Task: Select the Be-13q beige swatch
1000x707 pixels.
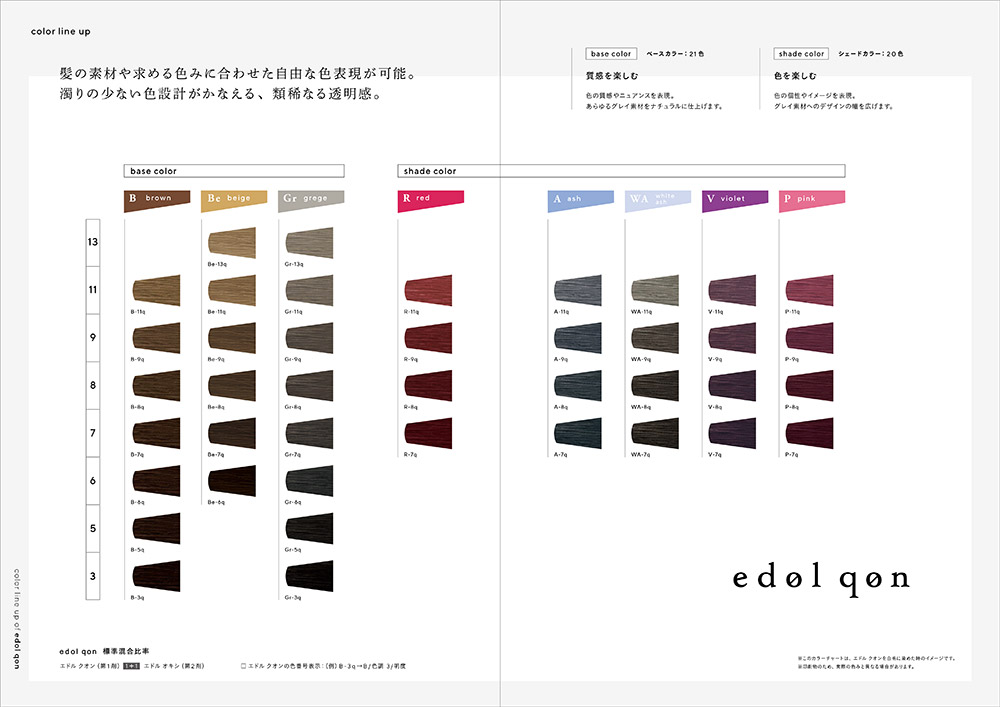Action: (x=232, y=243)
